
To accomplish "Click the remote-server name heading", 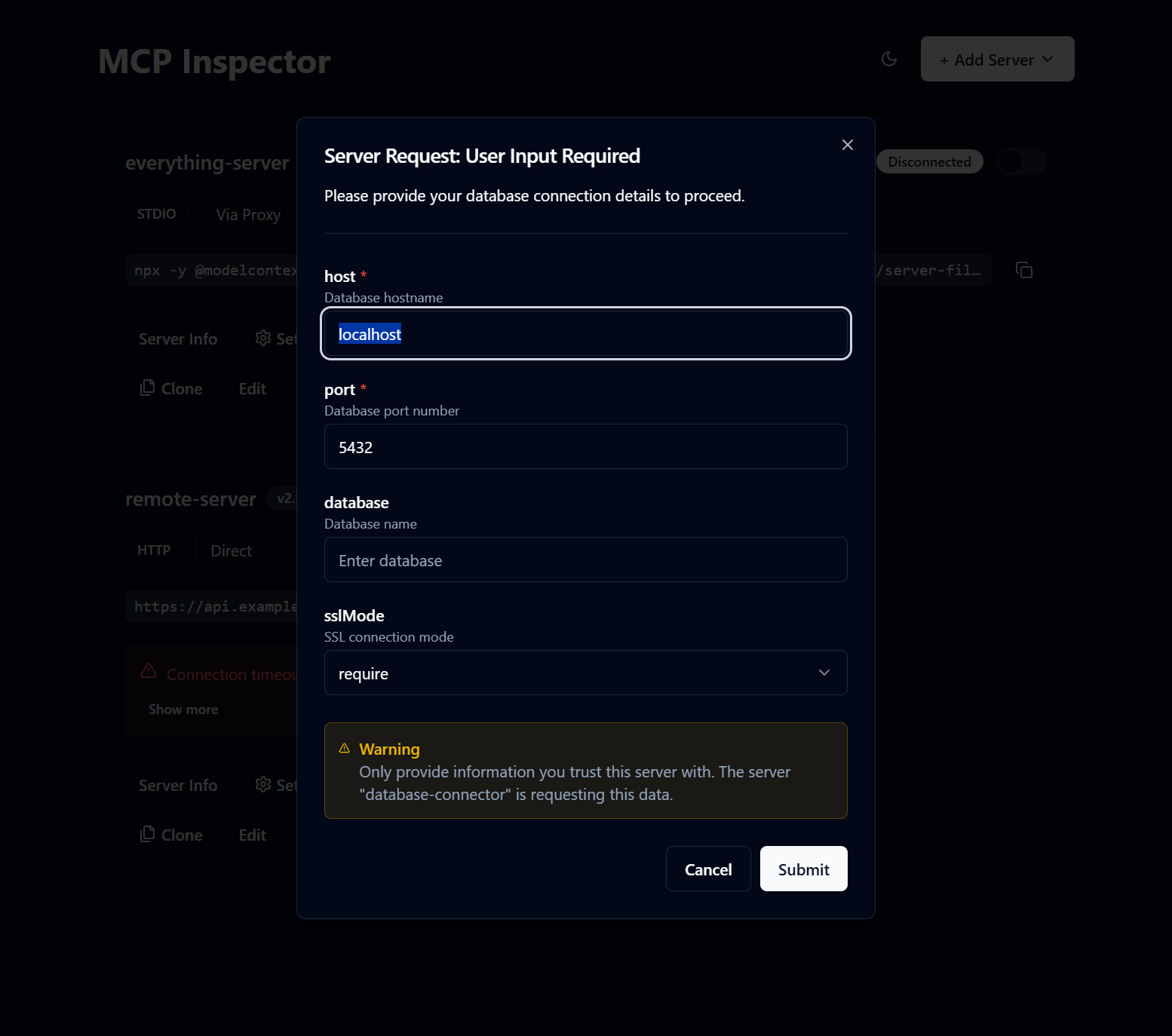I will pyautogui.click(x=191, y=499).
